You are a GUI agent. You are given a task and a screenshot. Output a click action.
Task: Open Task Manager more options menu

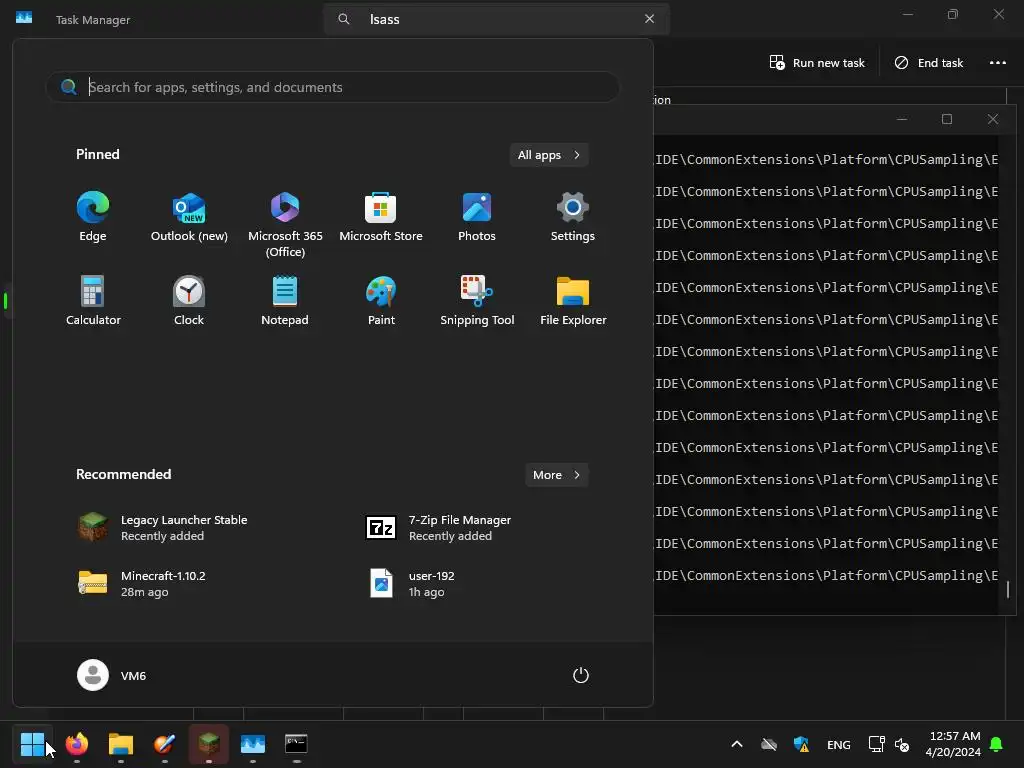click(997, 63)
